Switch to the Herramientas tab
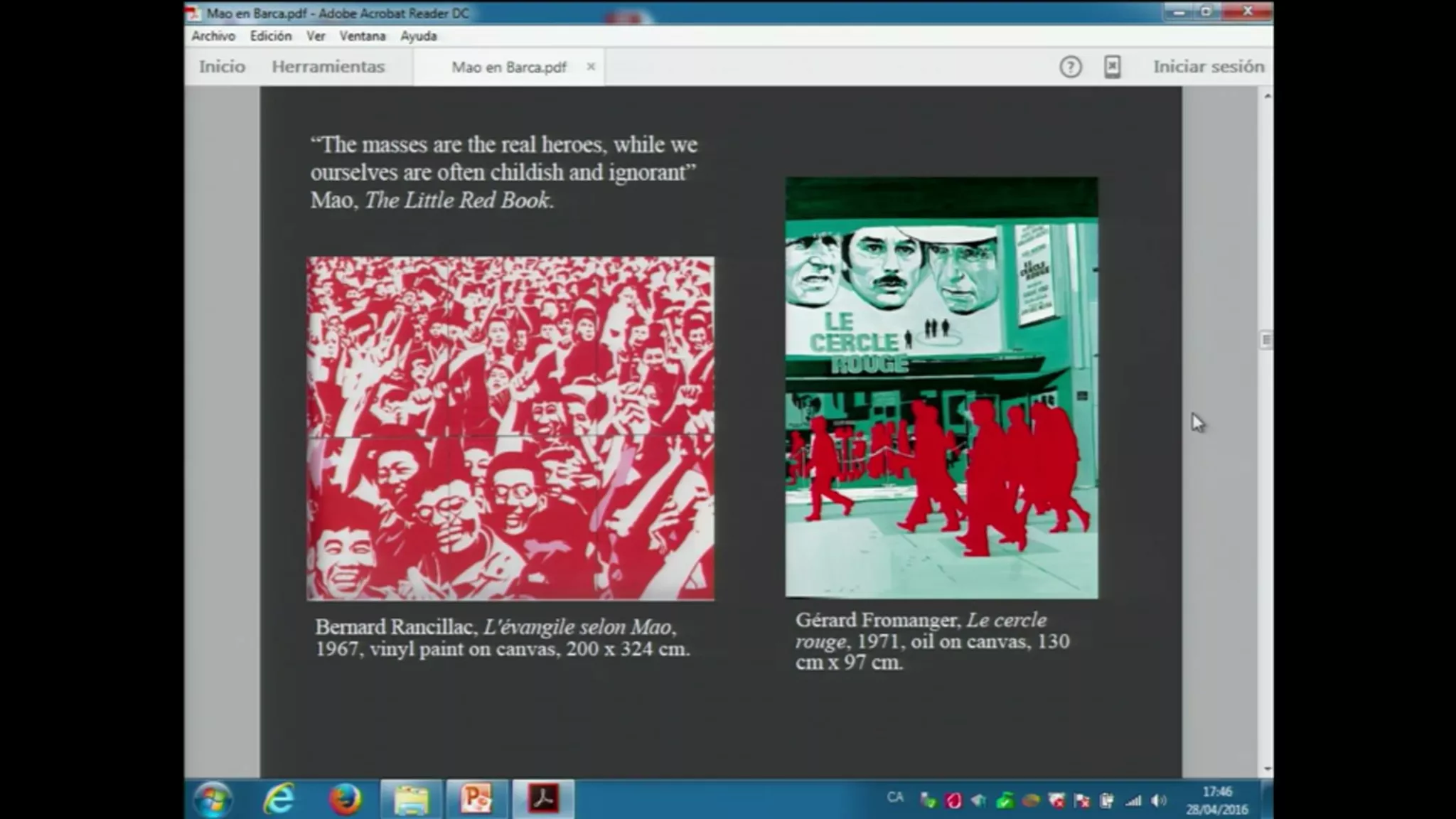 pos(328,67)
